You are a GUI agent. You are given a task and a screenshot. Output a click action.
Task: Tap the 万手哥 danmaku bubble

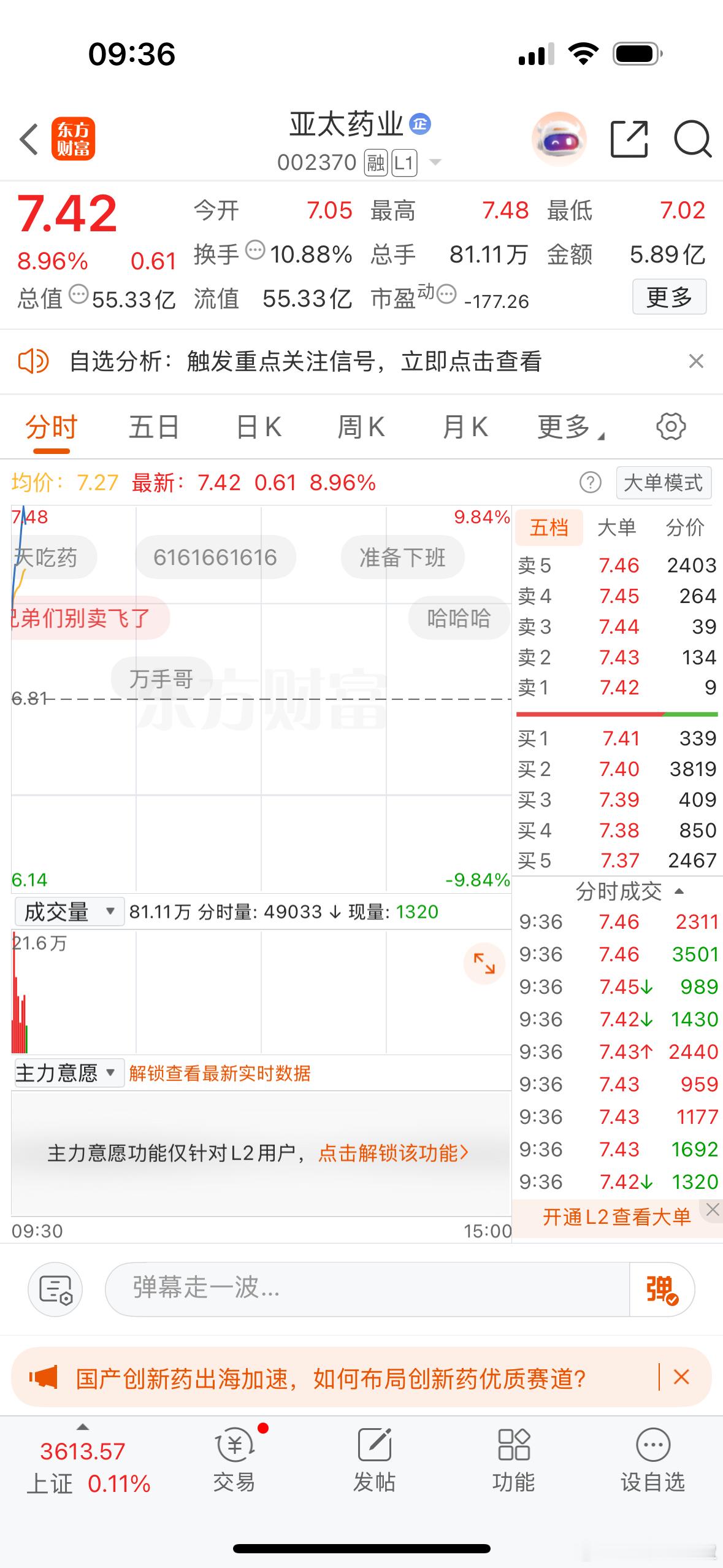click(x=161, y=678)
